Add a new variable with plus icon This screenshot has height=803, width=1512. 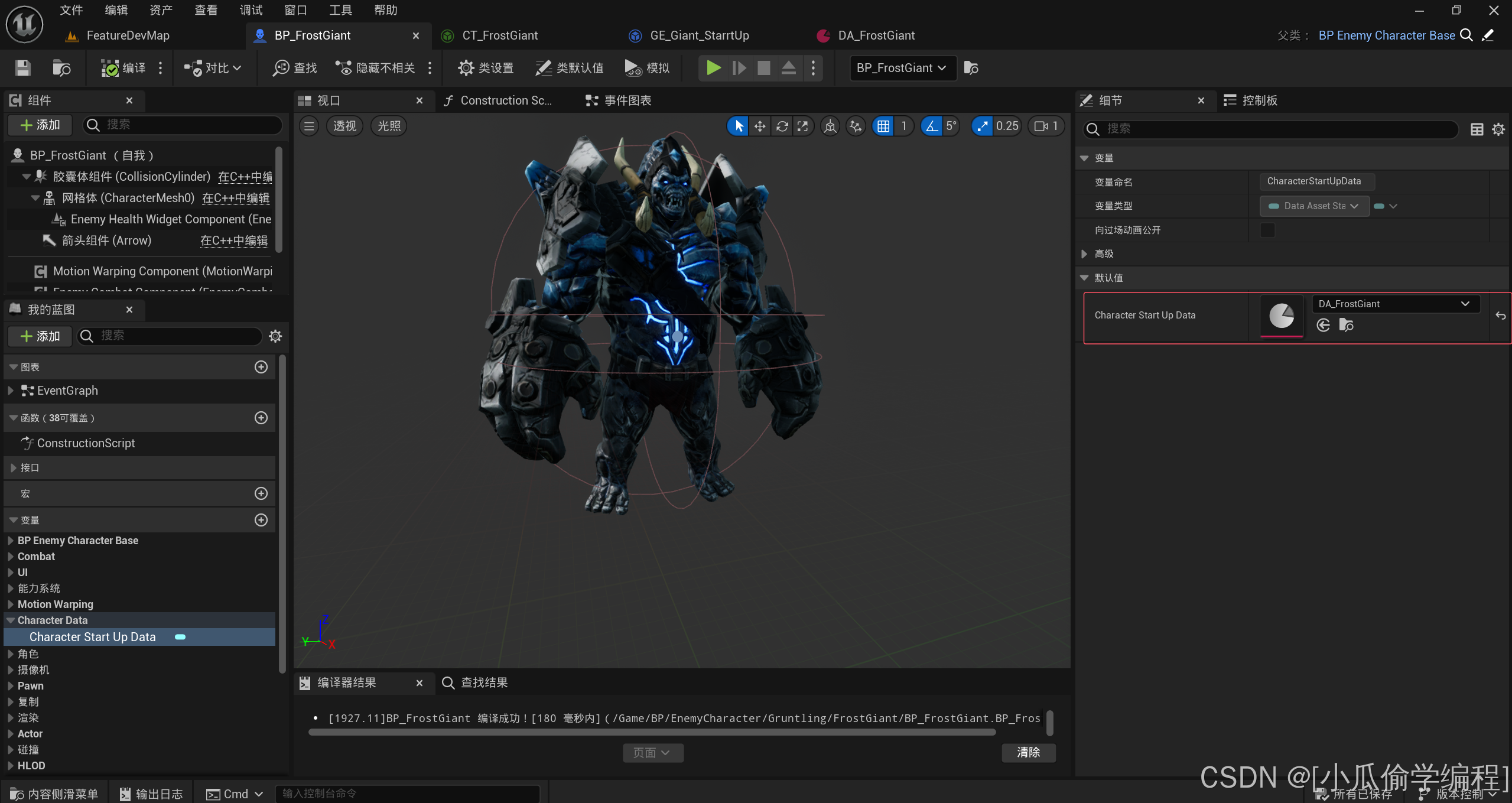coord(261,520)
